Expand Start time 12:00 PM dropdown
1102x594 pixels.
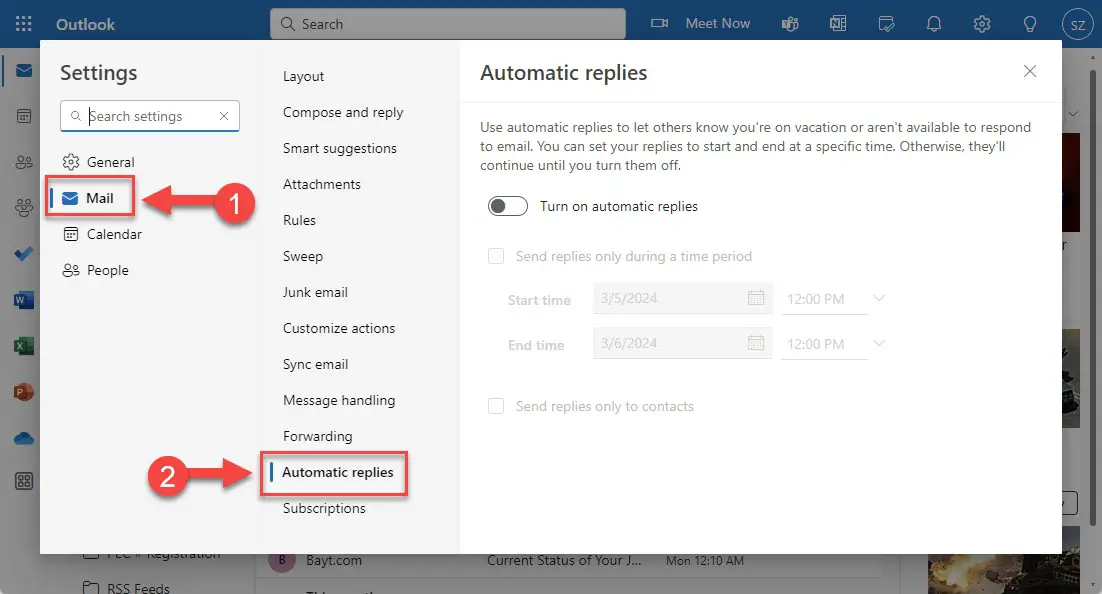[879, 299]
